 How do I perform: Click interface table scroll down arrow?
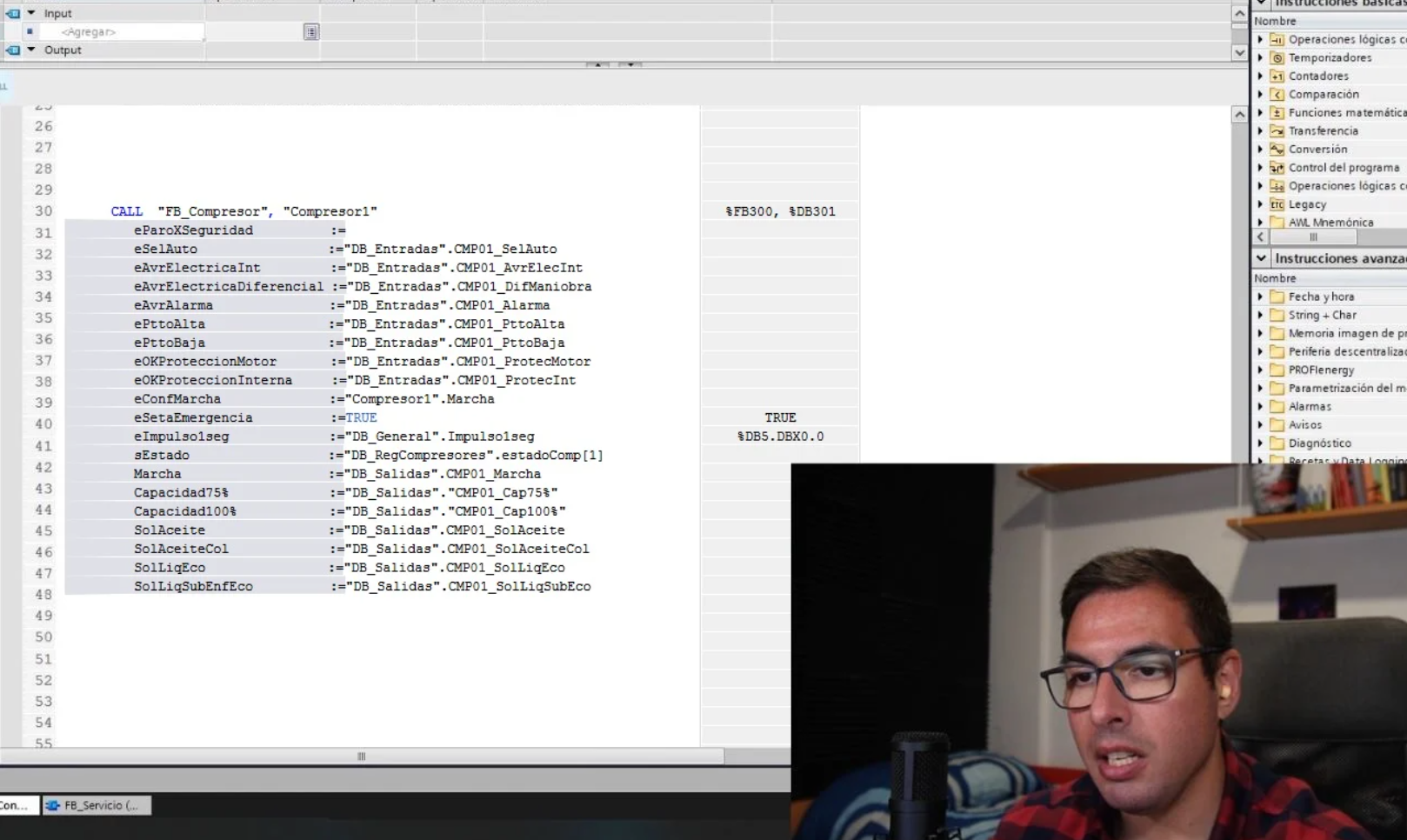point(1239,52)
